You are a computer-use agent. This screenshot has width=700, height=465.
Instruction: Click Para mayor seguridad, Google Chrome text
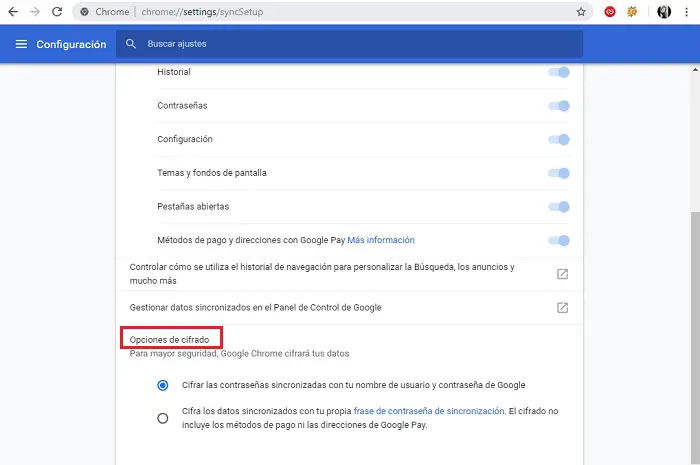pyautogui.click(x=239, y=353)
